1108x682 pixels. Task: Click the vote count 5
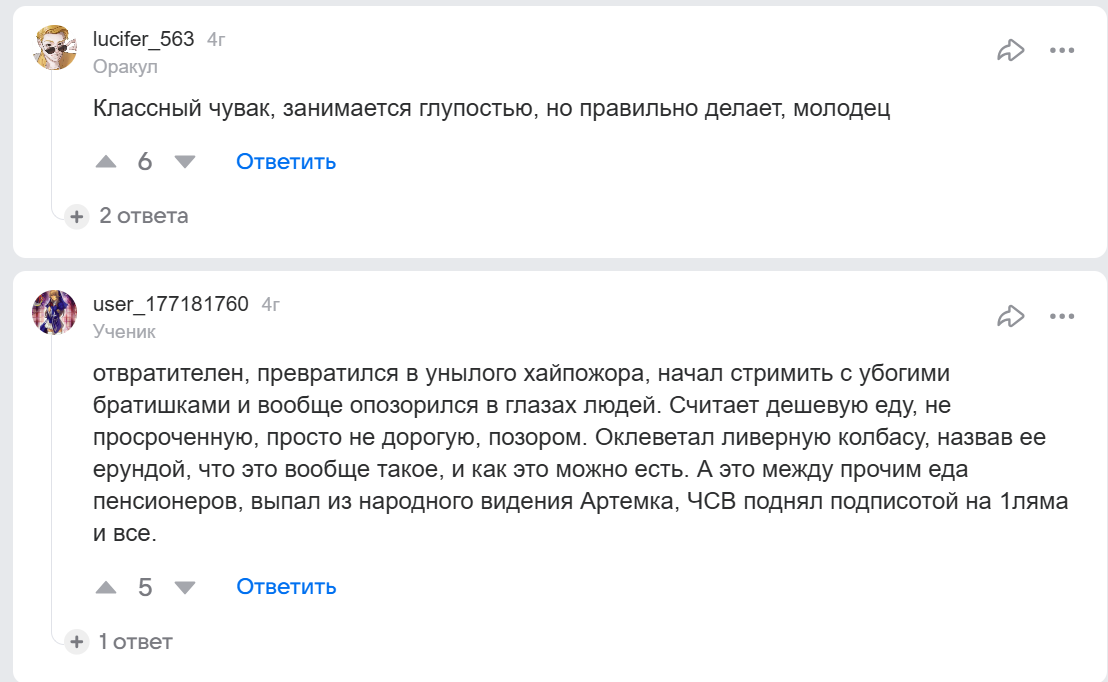(x=145, y=587)
